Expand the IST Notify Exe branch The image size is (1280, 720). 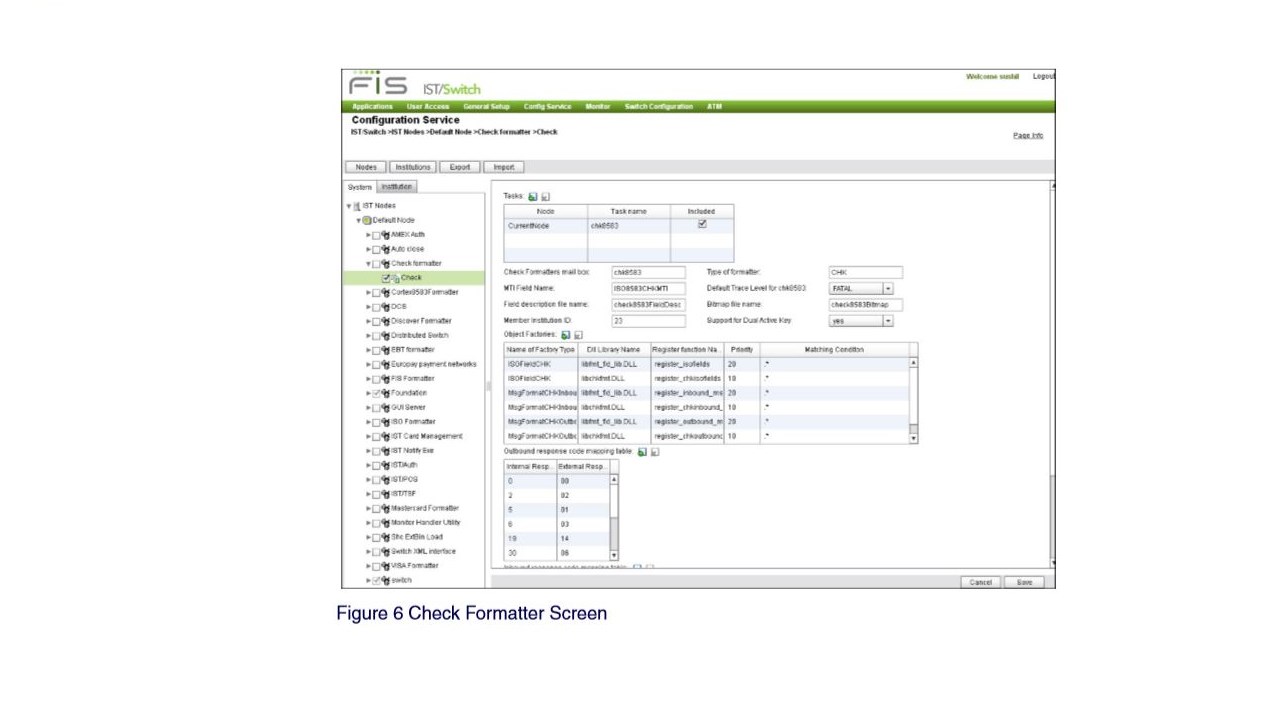[x=368, y=451]
